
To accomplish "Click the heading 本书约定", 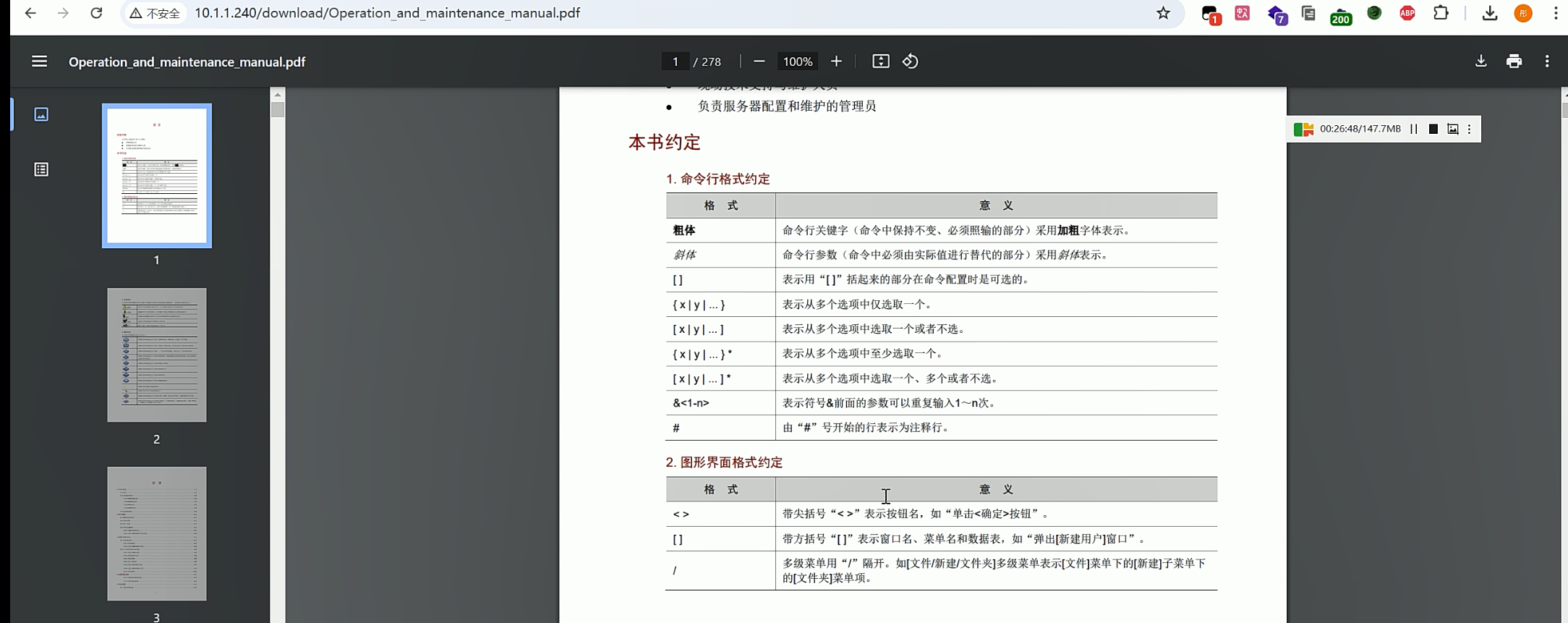I will coord(665,142).
